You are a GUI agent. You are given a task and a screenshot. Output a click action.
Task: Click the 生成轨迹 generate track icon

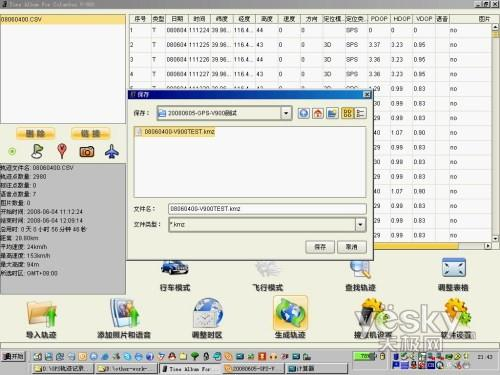[290, 313]
